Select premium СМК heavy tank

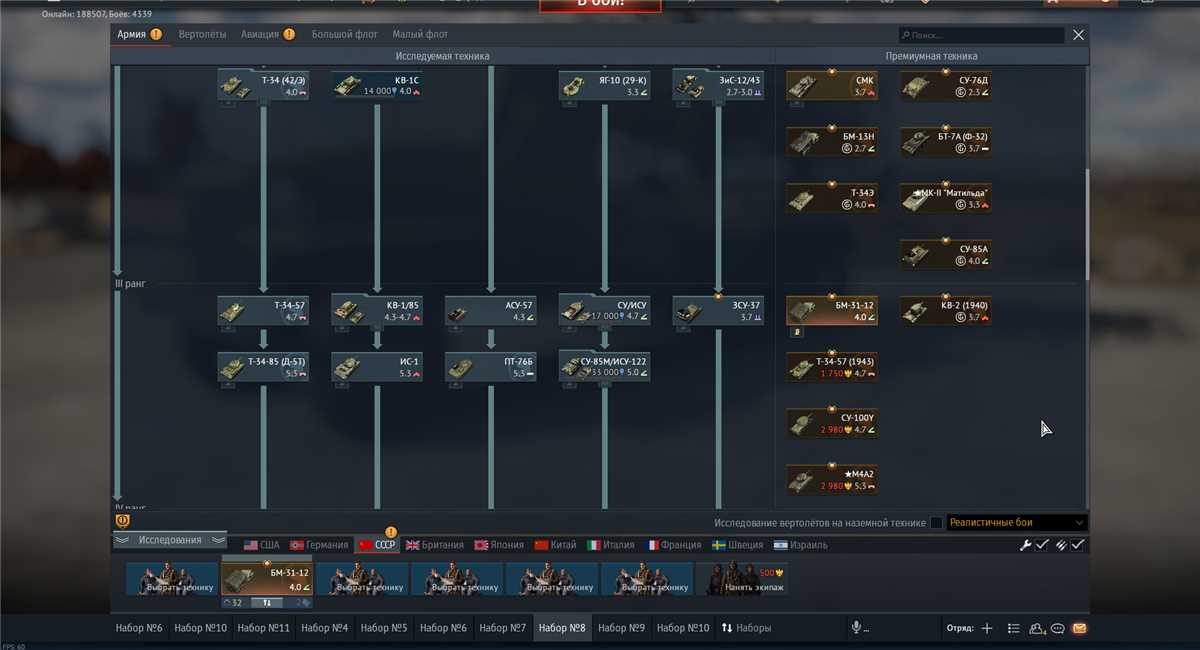[x=832, y=85]
